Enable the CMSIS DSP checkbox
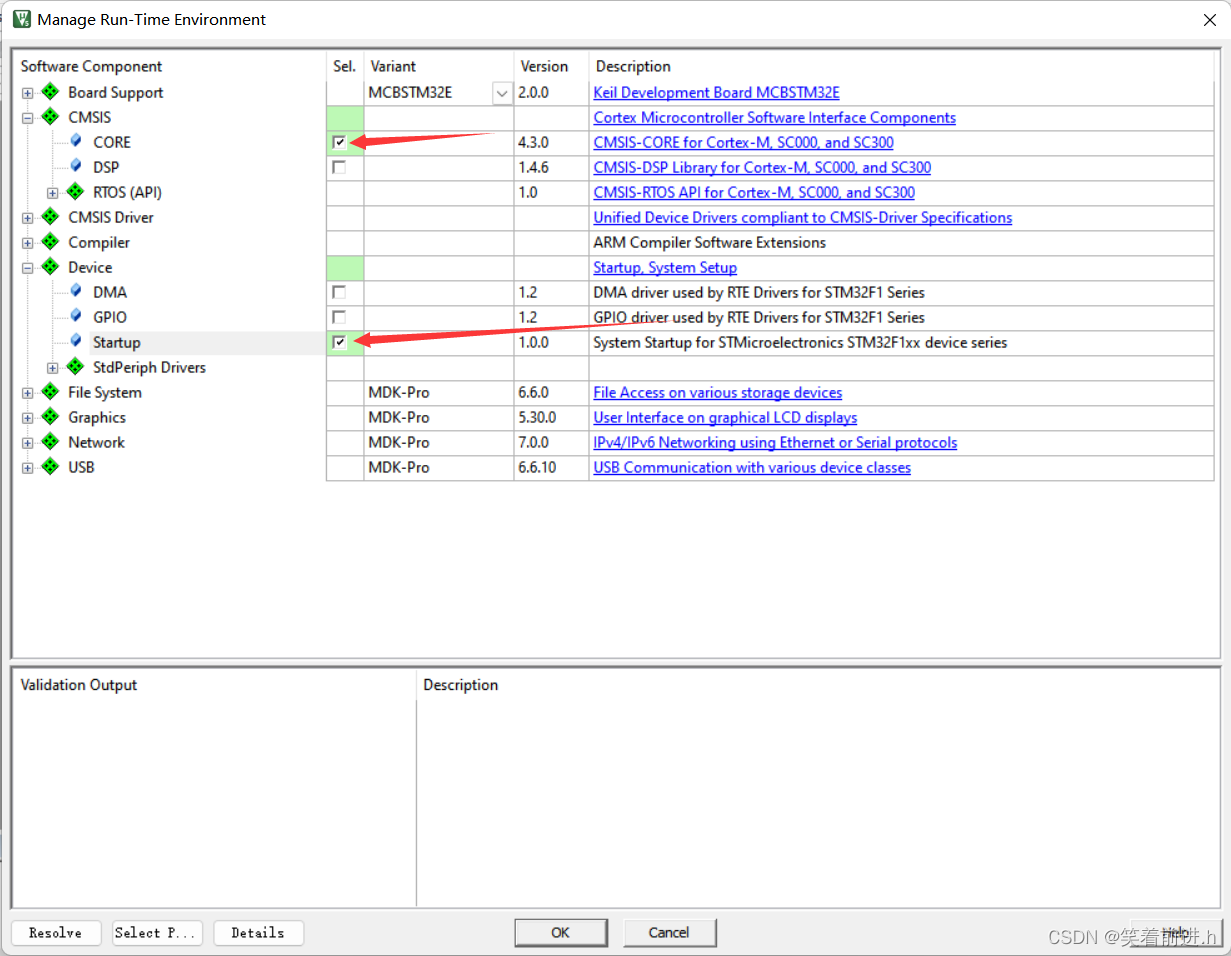 coord(340,167)
